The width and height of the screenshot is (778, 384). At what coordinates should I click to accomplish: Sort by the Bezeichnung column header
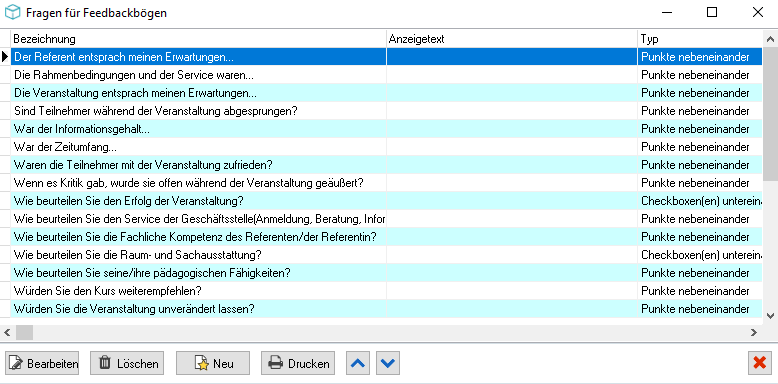198,39
